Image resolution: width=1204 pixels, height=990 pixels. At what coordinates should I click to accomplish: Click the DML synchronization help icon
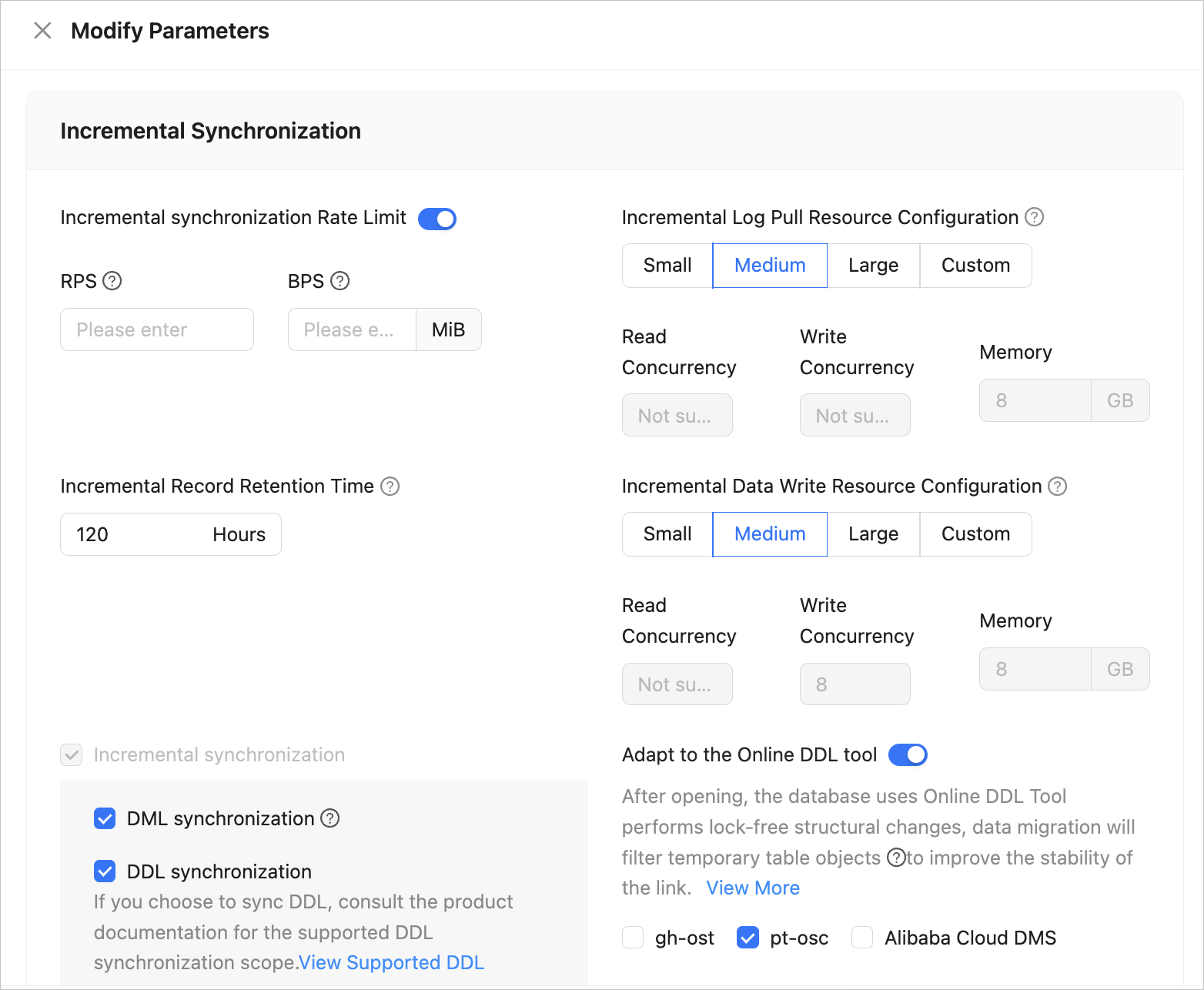pos(330,818)
